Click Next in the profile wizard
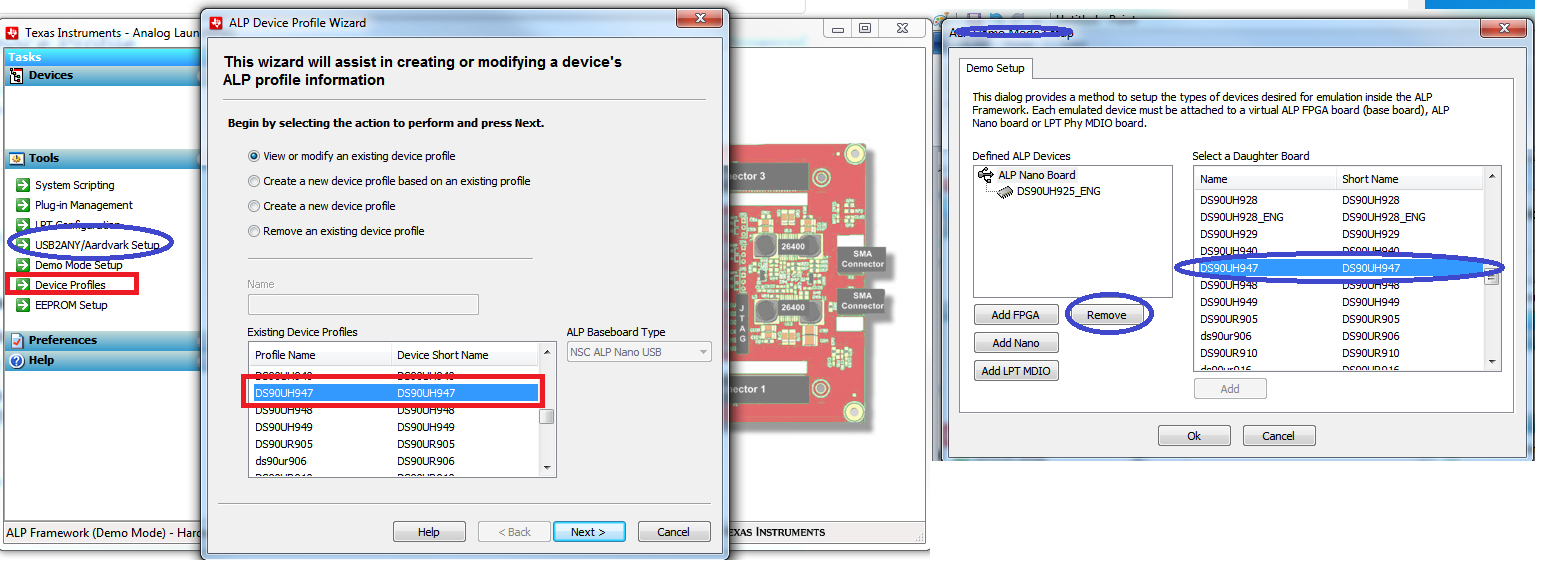Screen dimensions: 1544x570 point(589,532)
